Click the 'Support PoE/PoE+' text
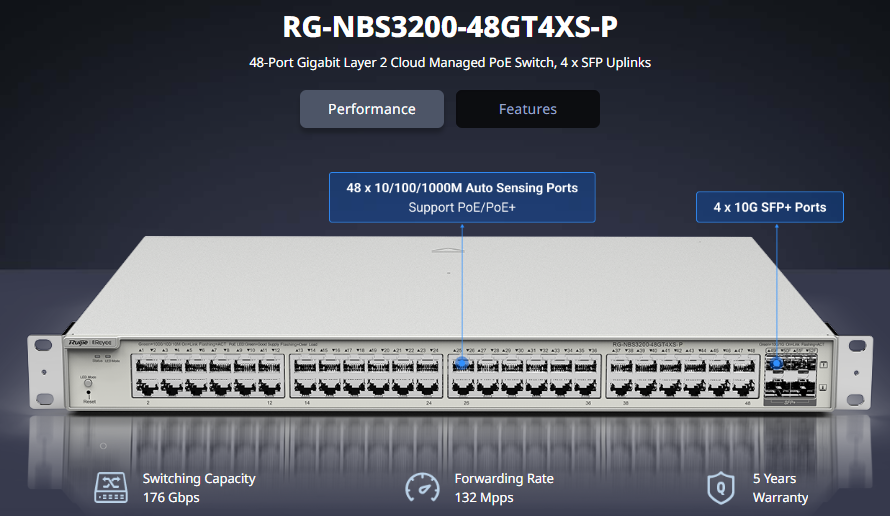 pyautogui.click(x=462, y=208)
